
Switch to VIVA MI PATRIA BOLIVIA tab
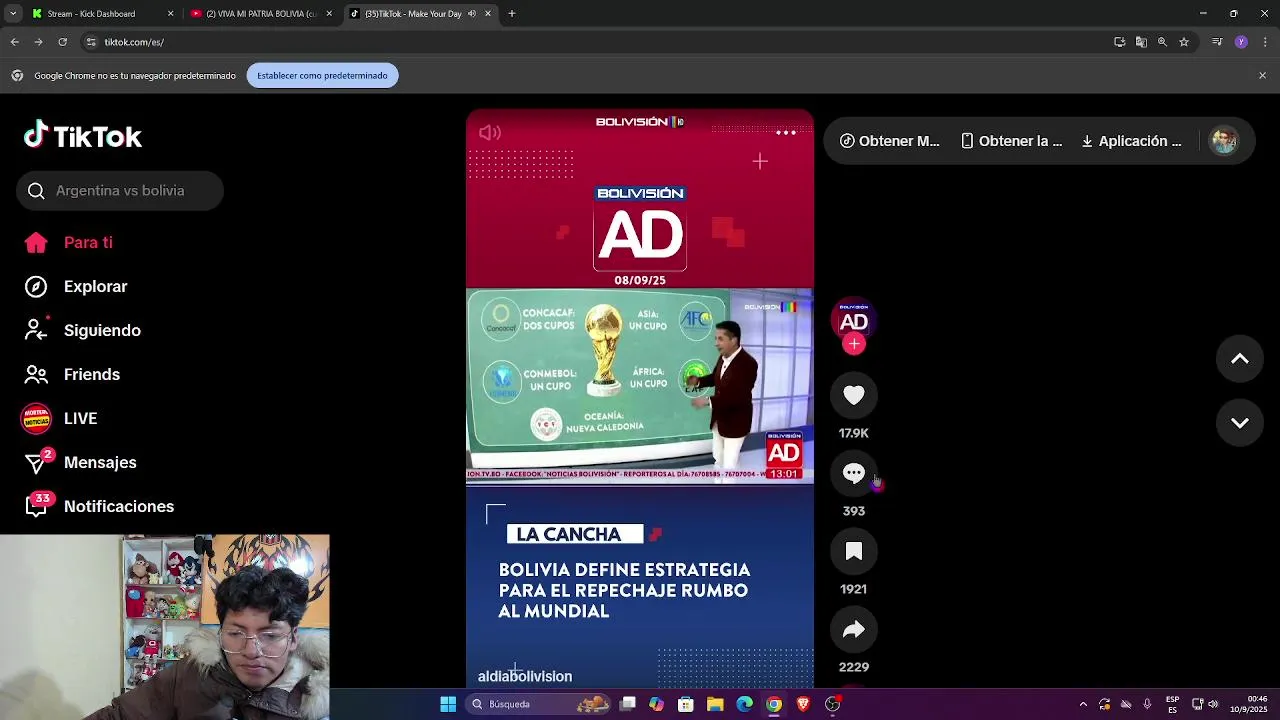[x=260, y=14]
